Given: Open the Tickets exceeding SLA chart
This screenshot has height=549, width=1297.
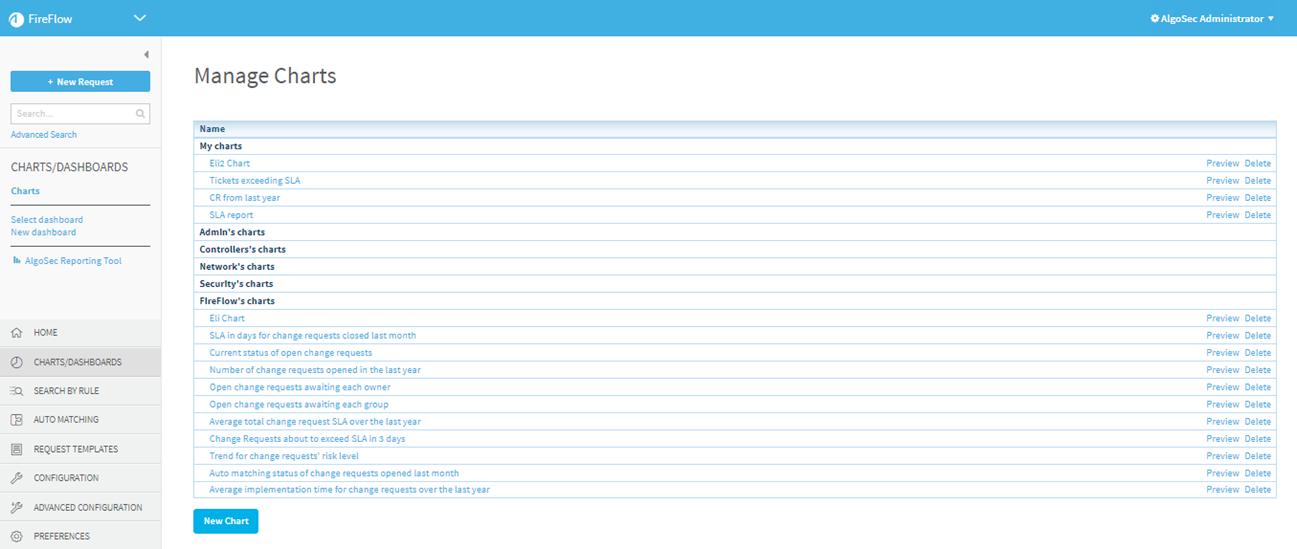Looking at the screenshot, I should (x=254, y=181).
